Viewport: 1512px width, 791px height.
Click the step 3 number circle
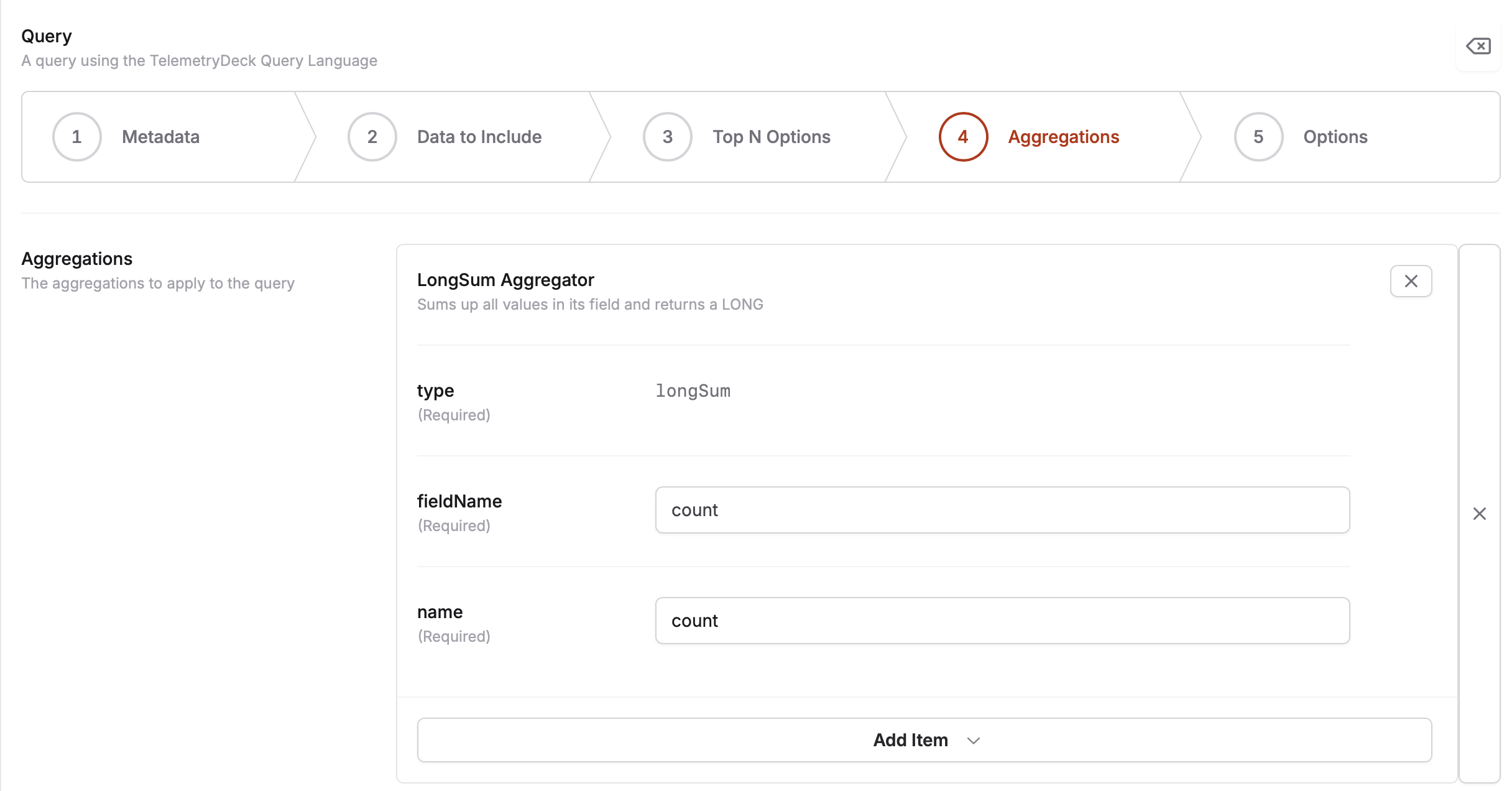pyautogui.click(x=667, y=137)
